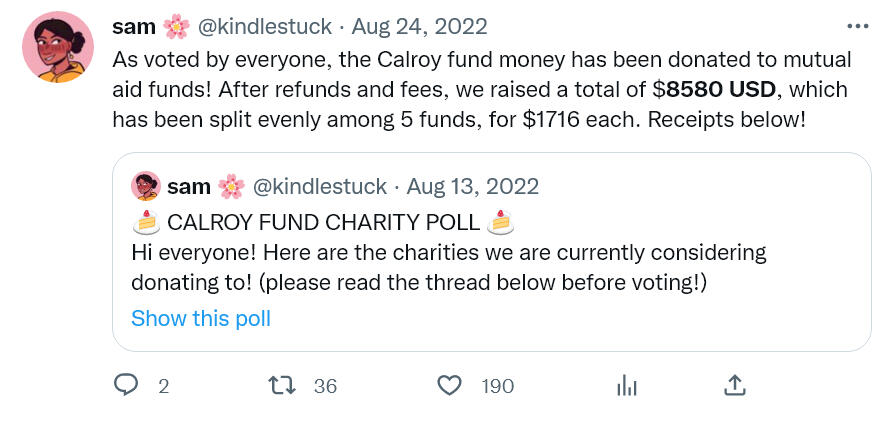This screenshot has height=427, width=894.
Task: Open the @kindlestuck handle in main tweet
Action: [265, 26]
